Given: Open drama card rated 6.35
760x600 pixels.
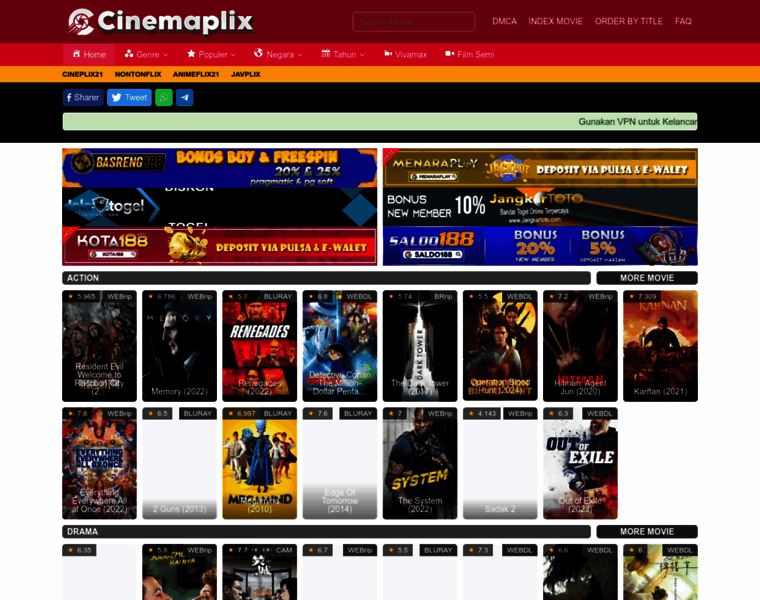Looking at the screenshot, I should point(99,572).
